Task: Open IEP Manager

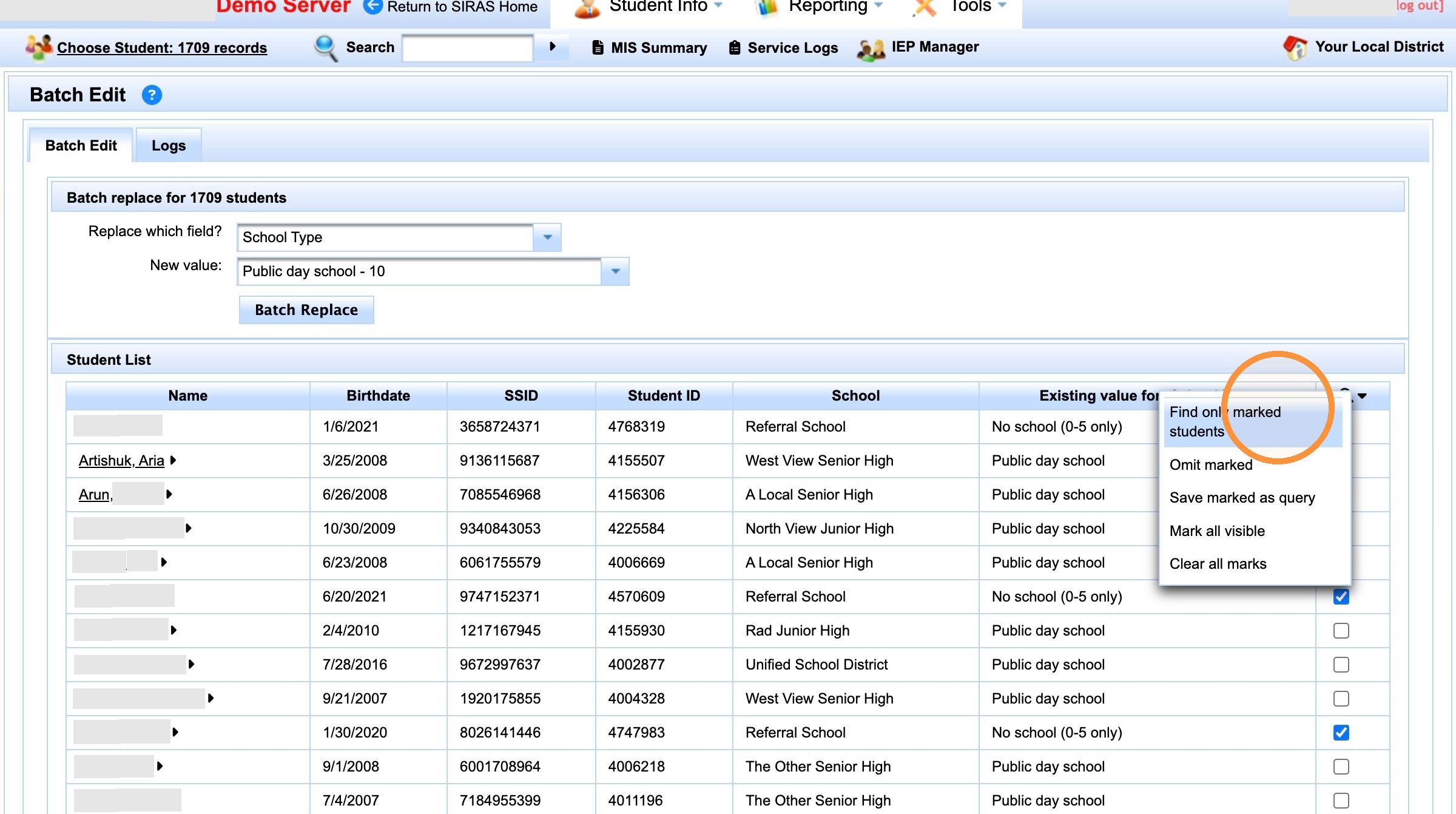Action: coord(935,47)
